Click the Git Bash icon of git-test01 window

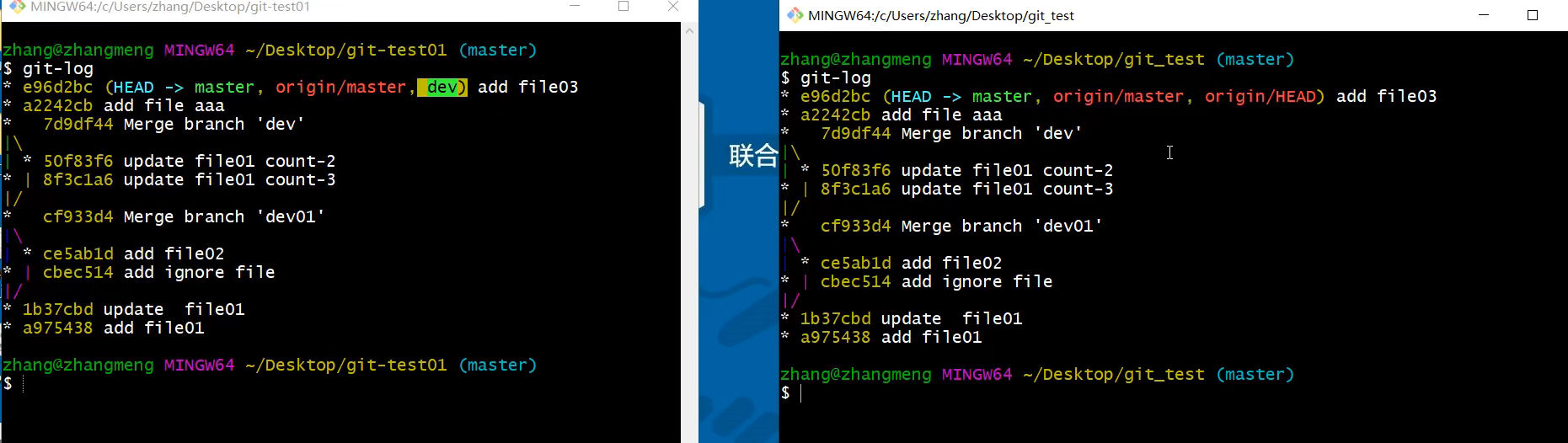coord(17,6)
